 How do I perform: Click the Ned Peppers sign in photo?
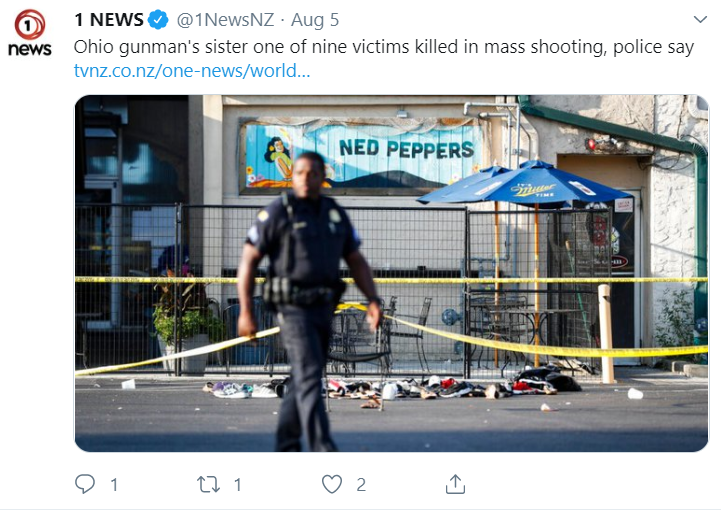click(x=361, y=155)
